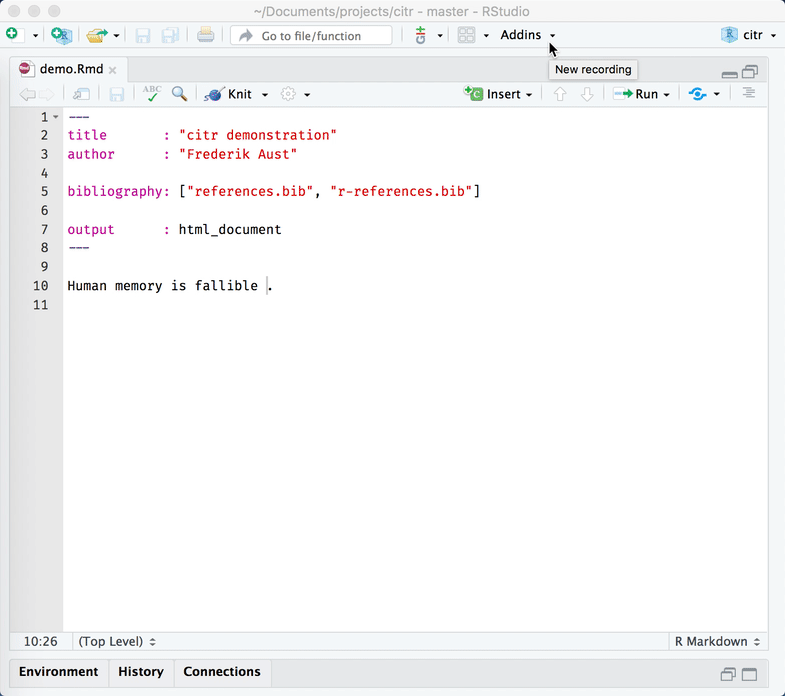Screen dimensions: 785x696
Task: Click Show in New Window icon
Action: point(81,94)
